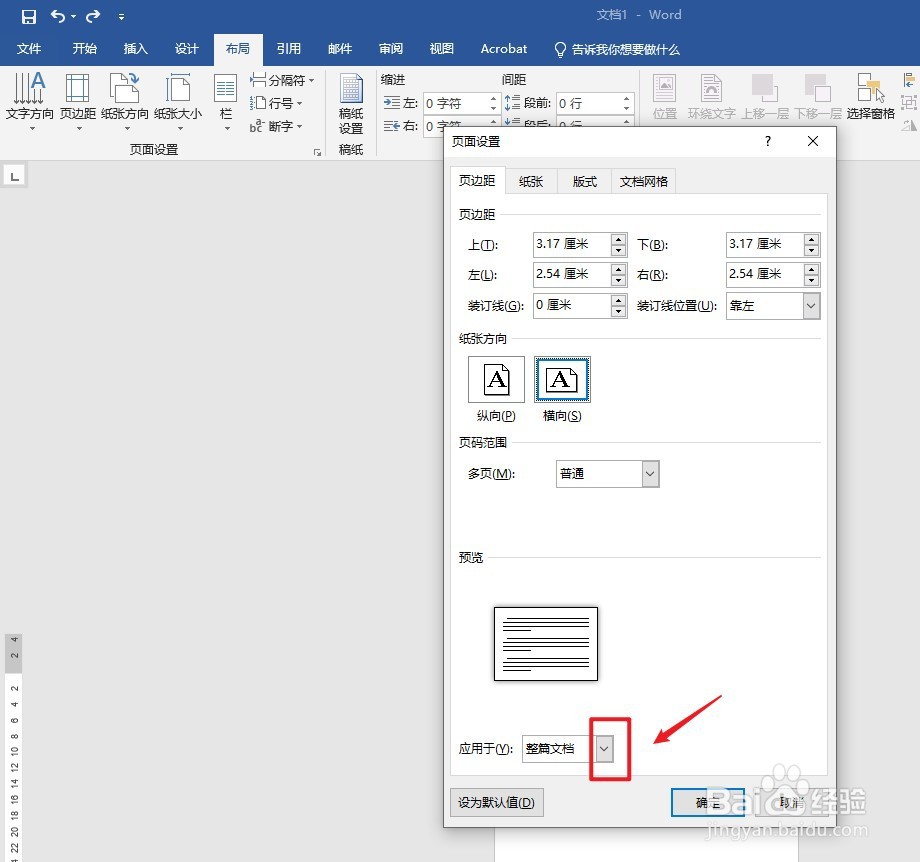Viewport: 920px width, 862px height.
Task: Open the 页边距 margins ribbon button
Action: pos(77,100)
